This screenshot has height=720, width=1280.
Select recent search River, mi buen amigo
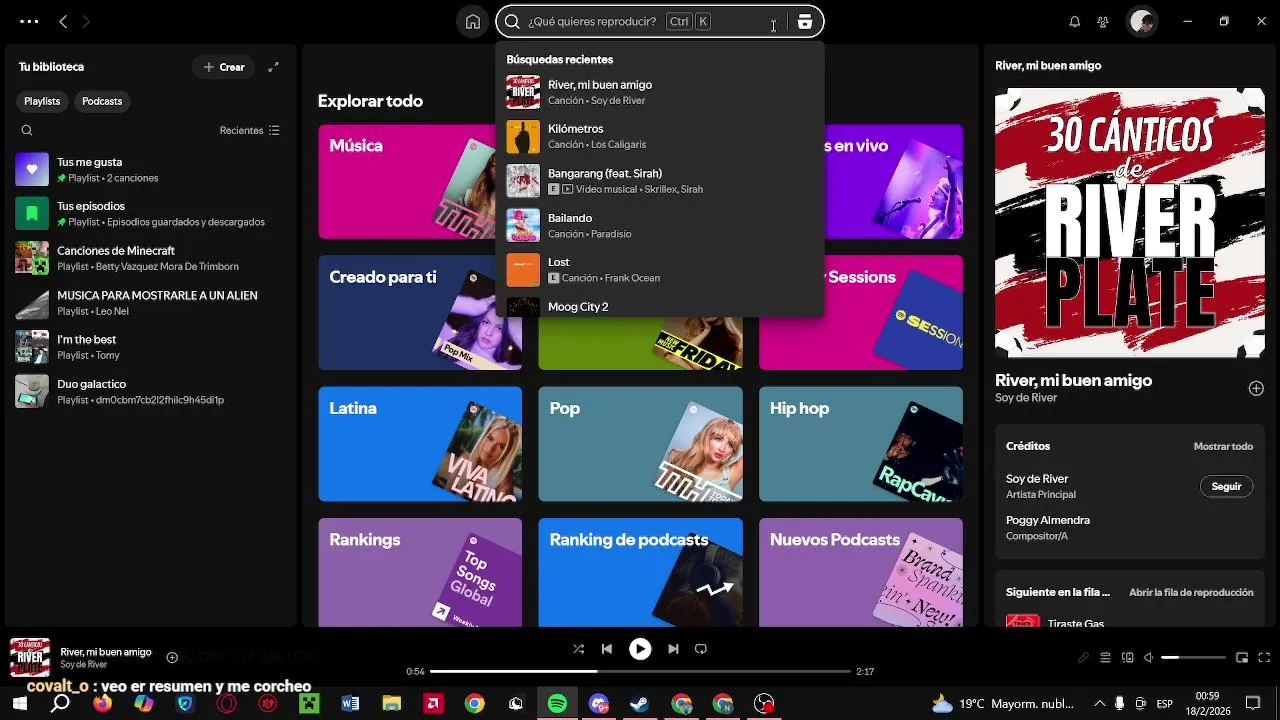(659, 92)
